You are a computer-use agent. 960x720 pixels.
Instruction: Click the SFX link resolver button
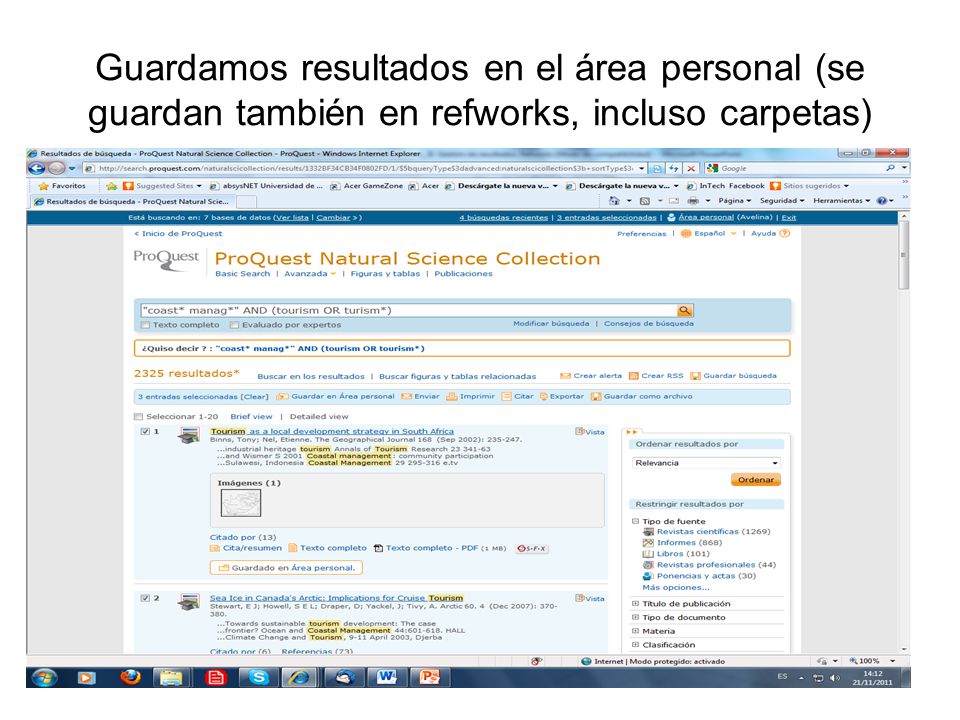[x=532, y=549]
